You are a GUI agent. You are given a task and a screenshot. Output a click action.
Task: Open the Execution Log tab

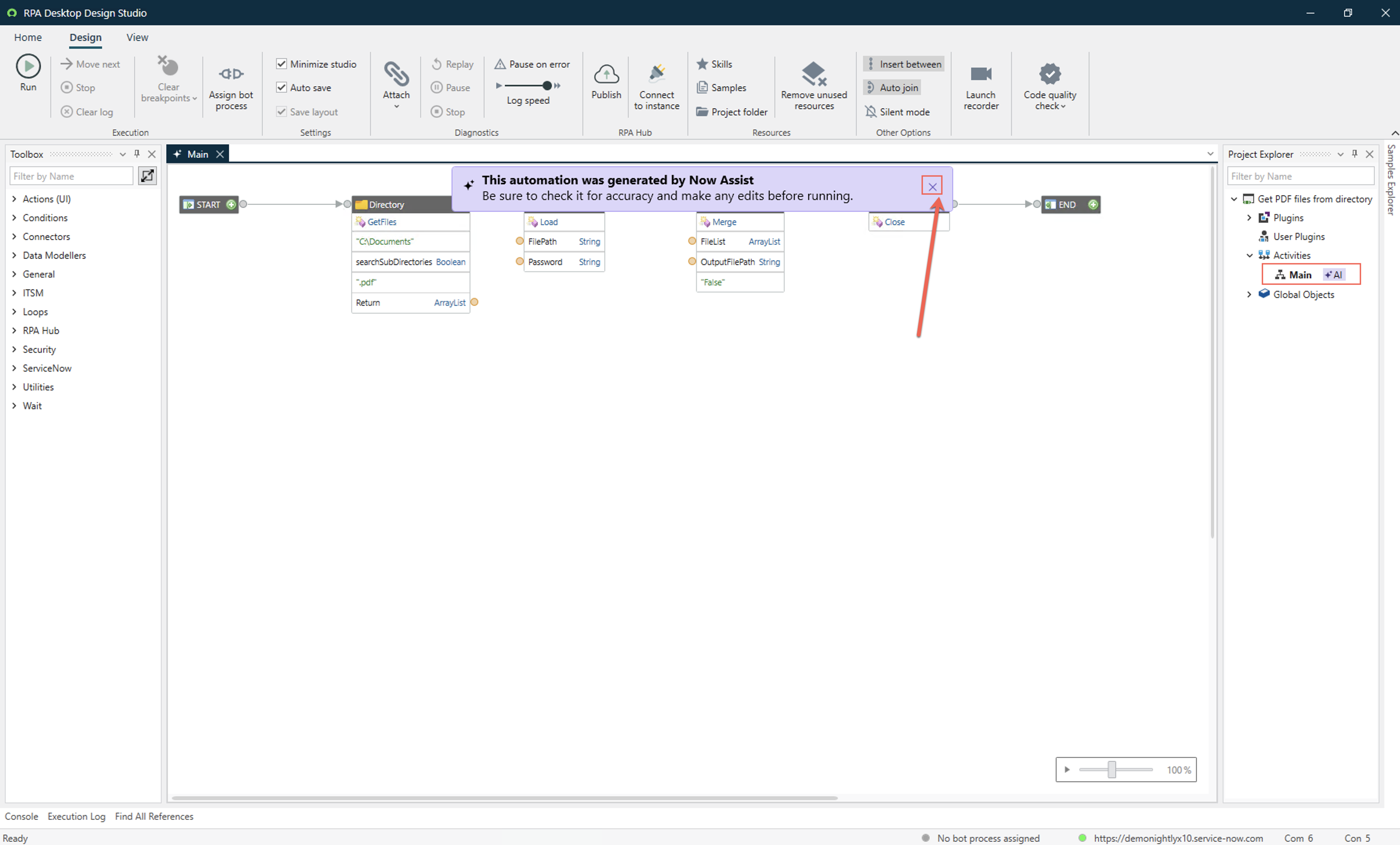pos(76,816)
